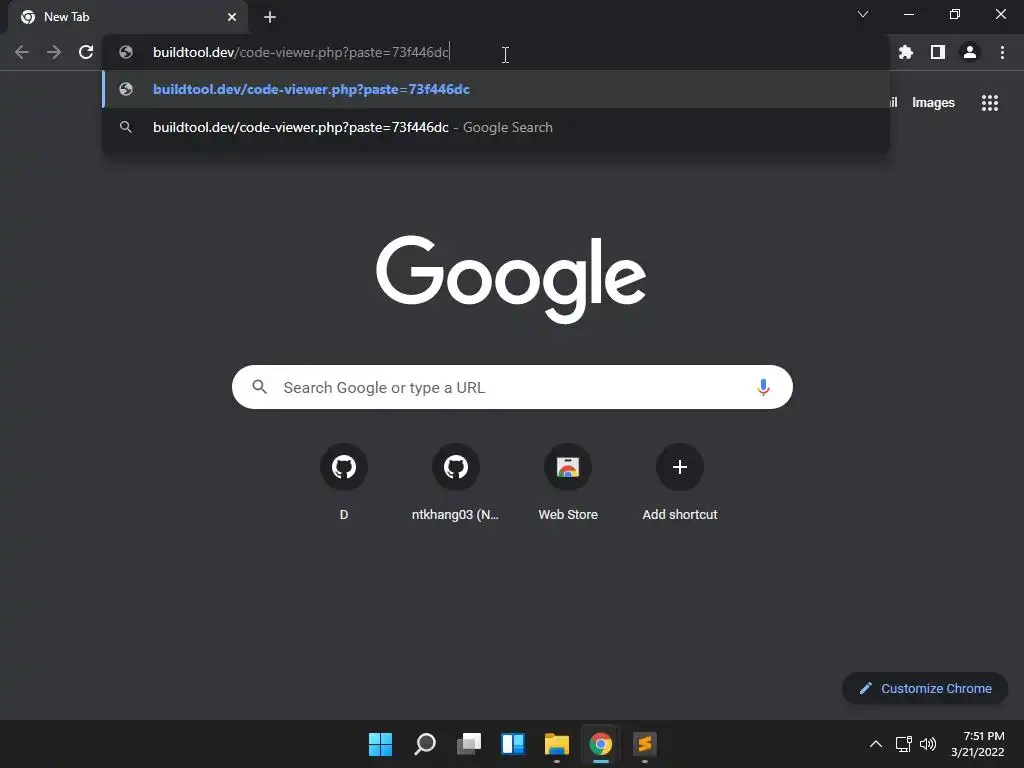Viewport: 1024px width, 768px height.
Task: Open the Google apps grid
Action: 990,103
